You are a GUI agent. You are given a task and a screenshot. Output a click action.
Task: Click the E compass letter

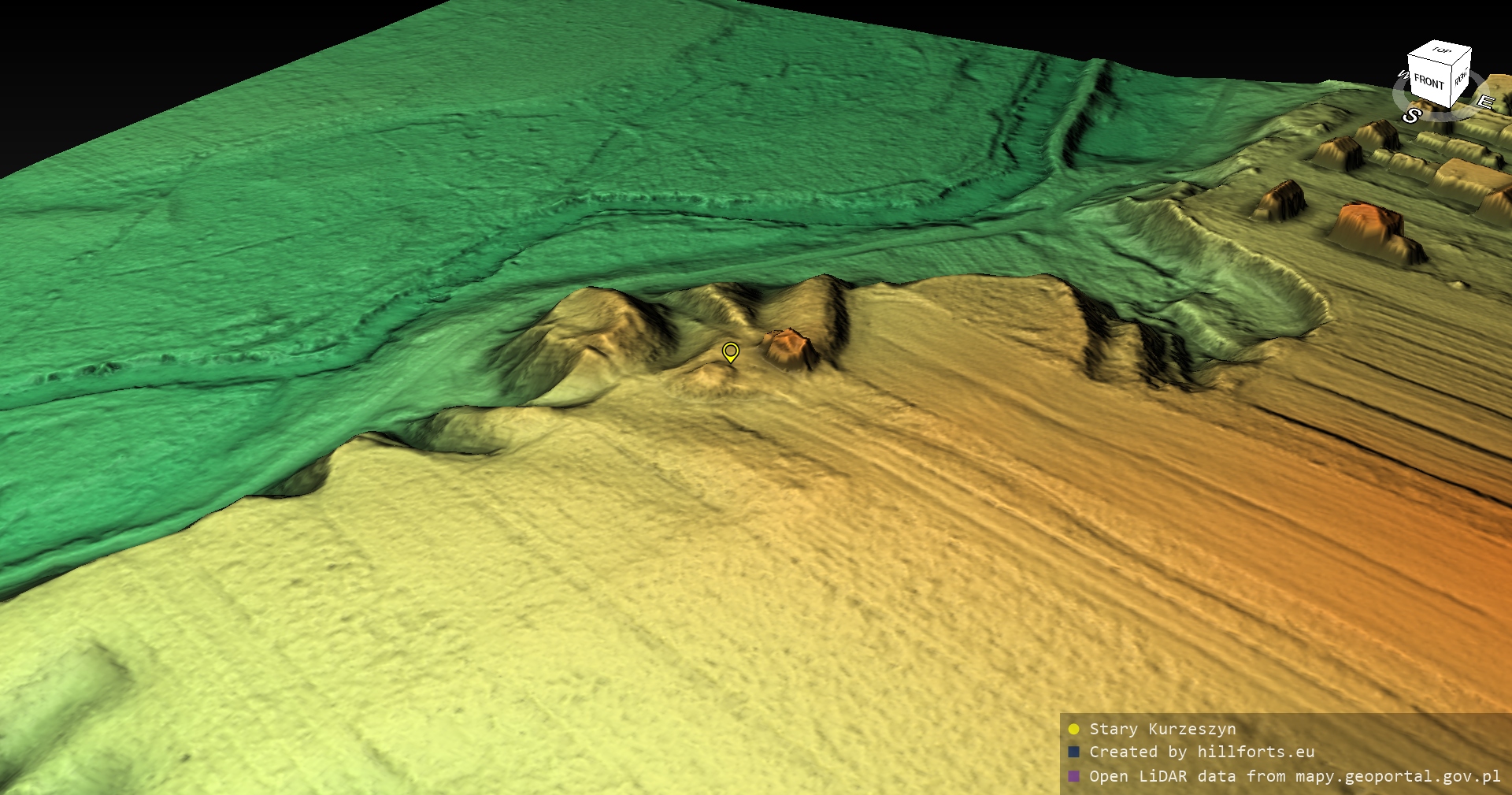[1484, 102]
